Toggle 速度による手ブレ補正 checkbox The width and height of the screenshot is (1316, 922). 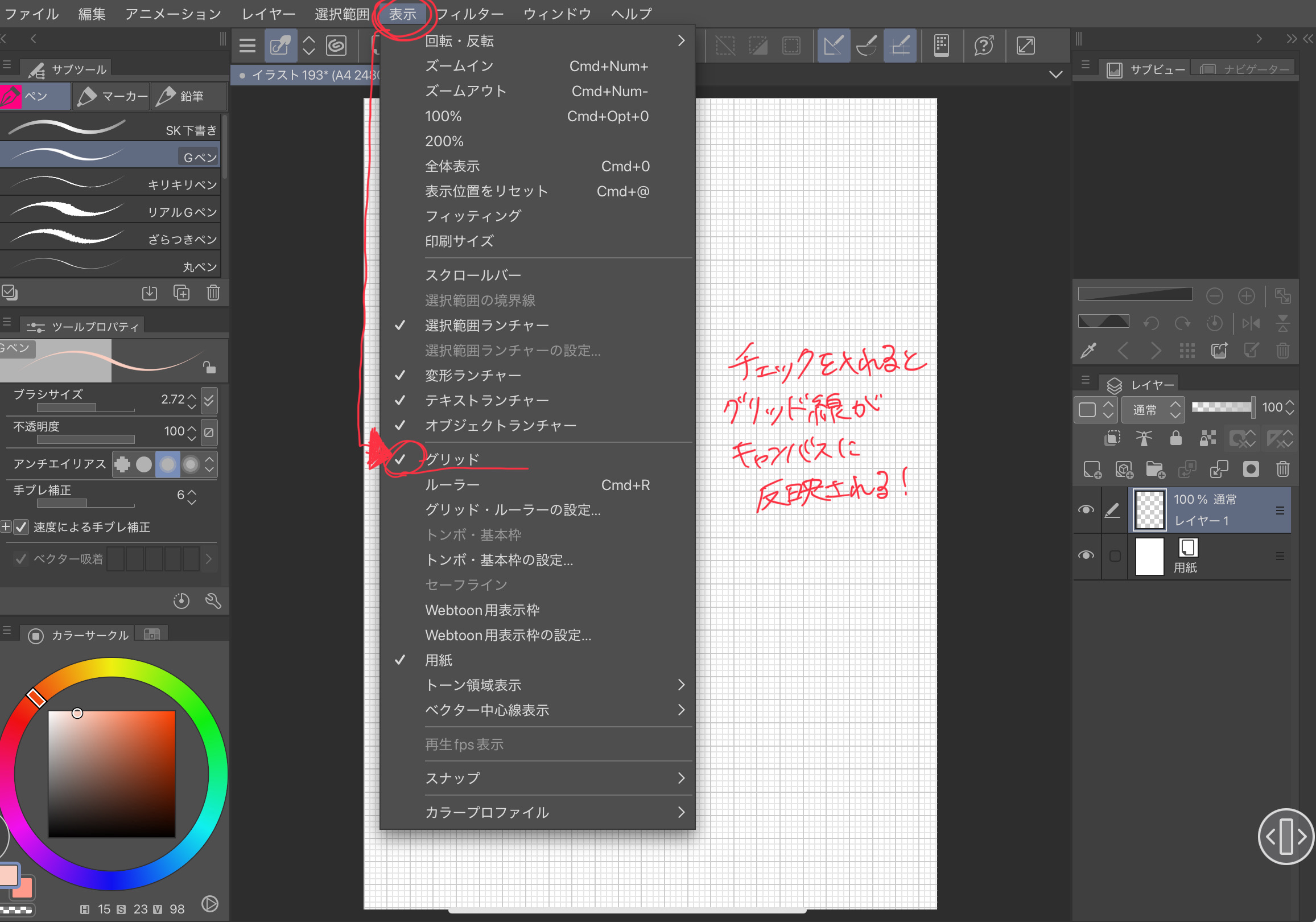point(22,527)
